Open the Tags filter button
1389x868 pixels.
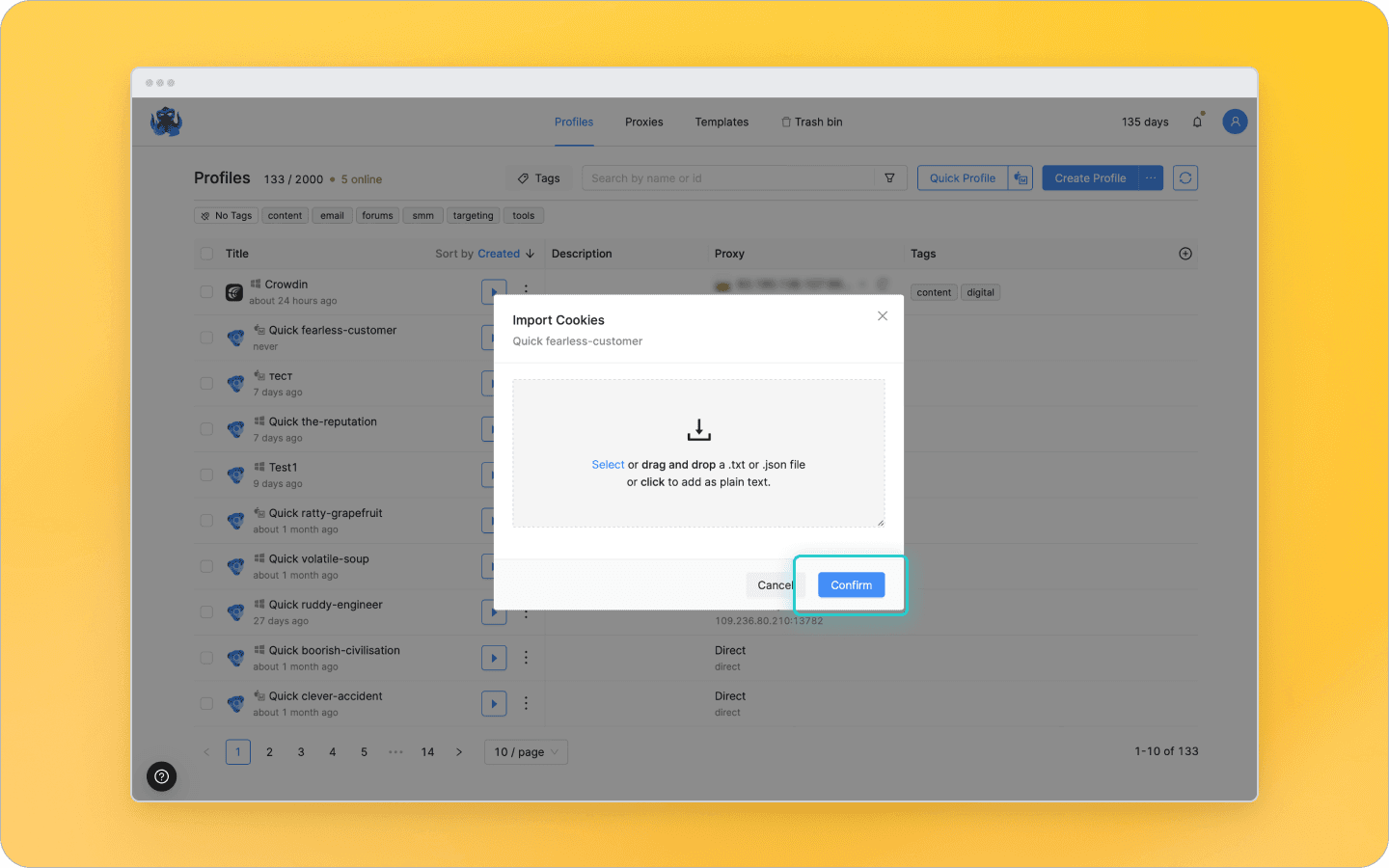tap(539, 178)
